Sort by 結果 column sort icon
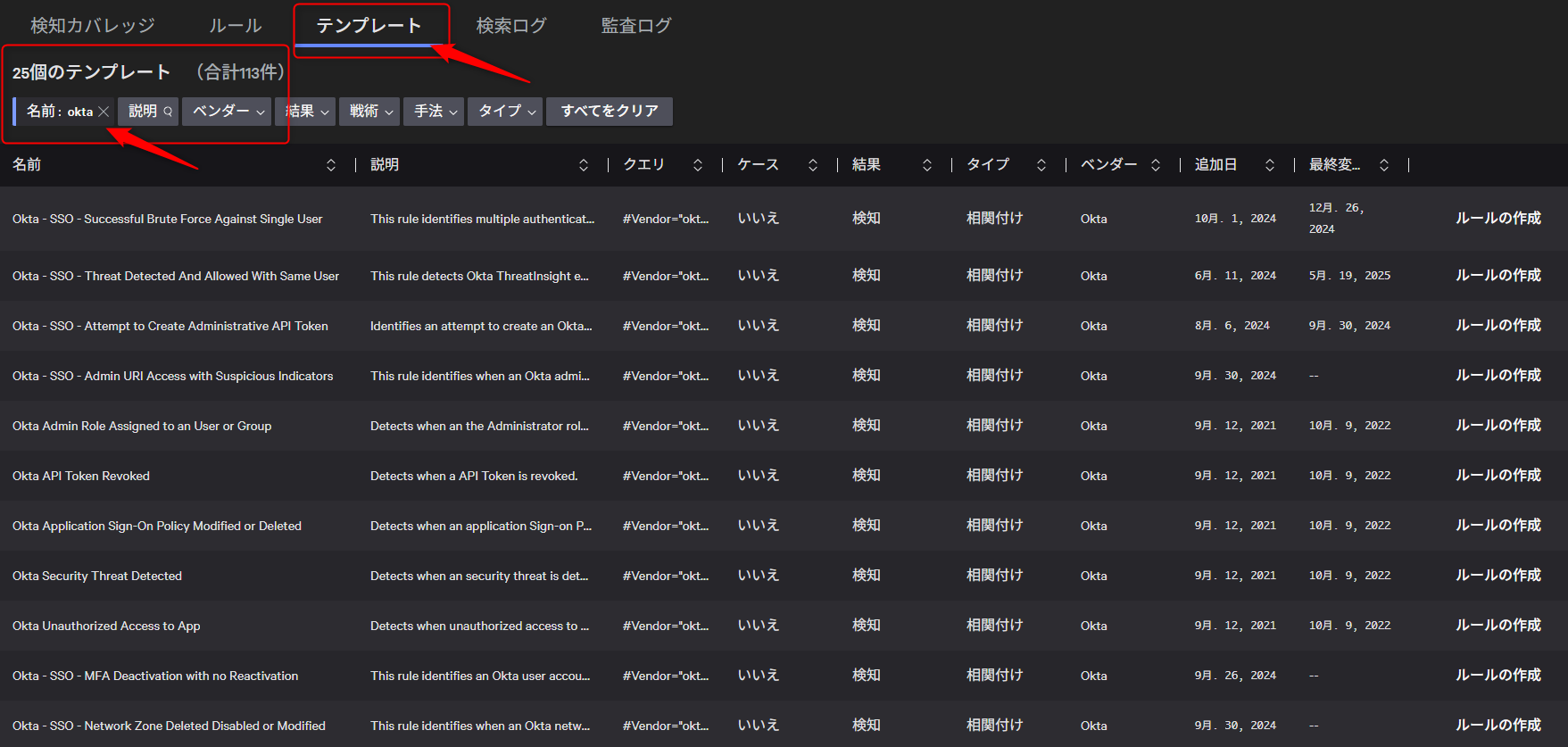The width and height of the screenshot is (1568, 747). coord(927,165)
